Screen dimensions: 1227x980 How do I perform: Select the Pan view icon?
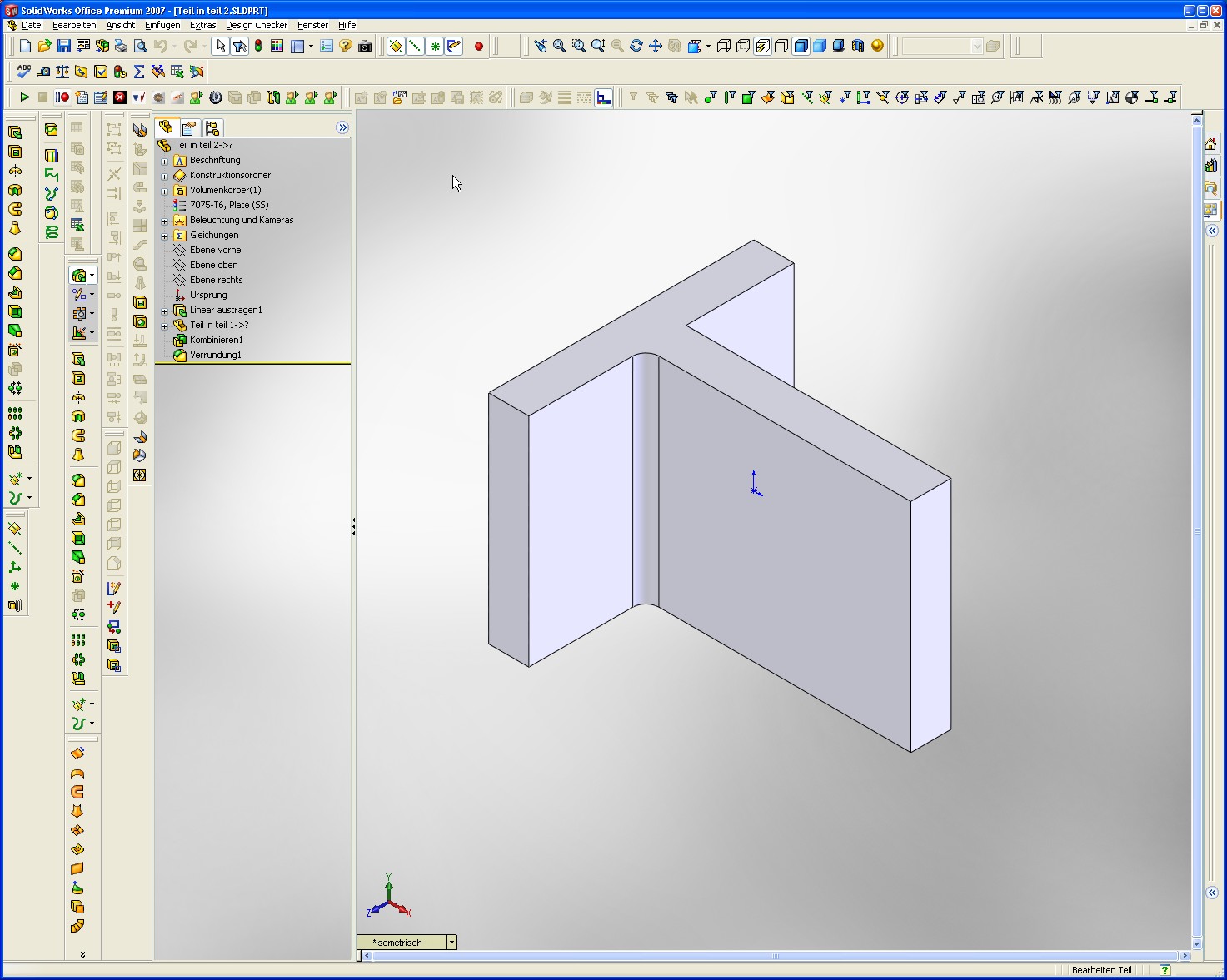tap(656, 46)
